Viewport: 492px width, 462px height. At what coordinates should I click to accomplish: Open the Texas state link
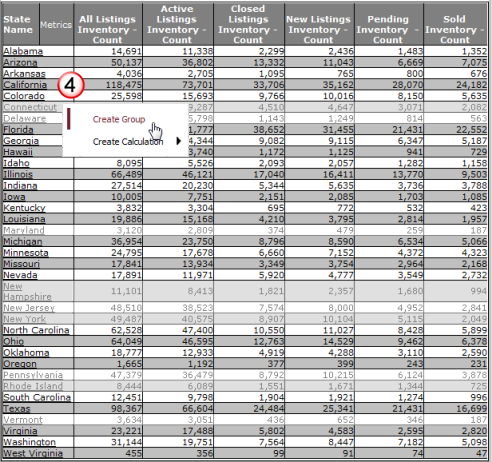(x=17, y=408)
